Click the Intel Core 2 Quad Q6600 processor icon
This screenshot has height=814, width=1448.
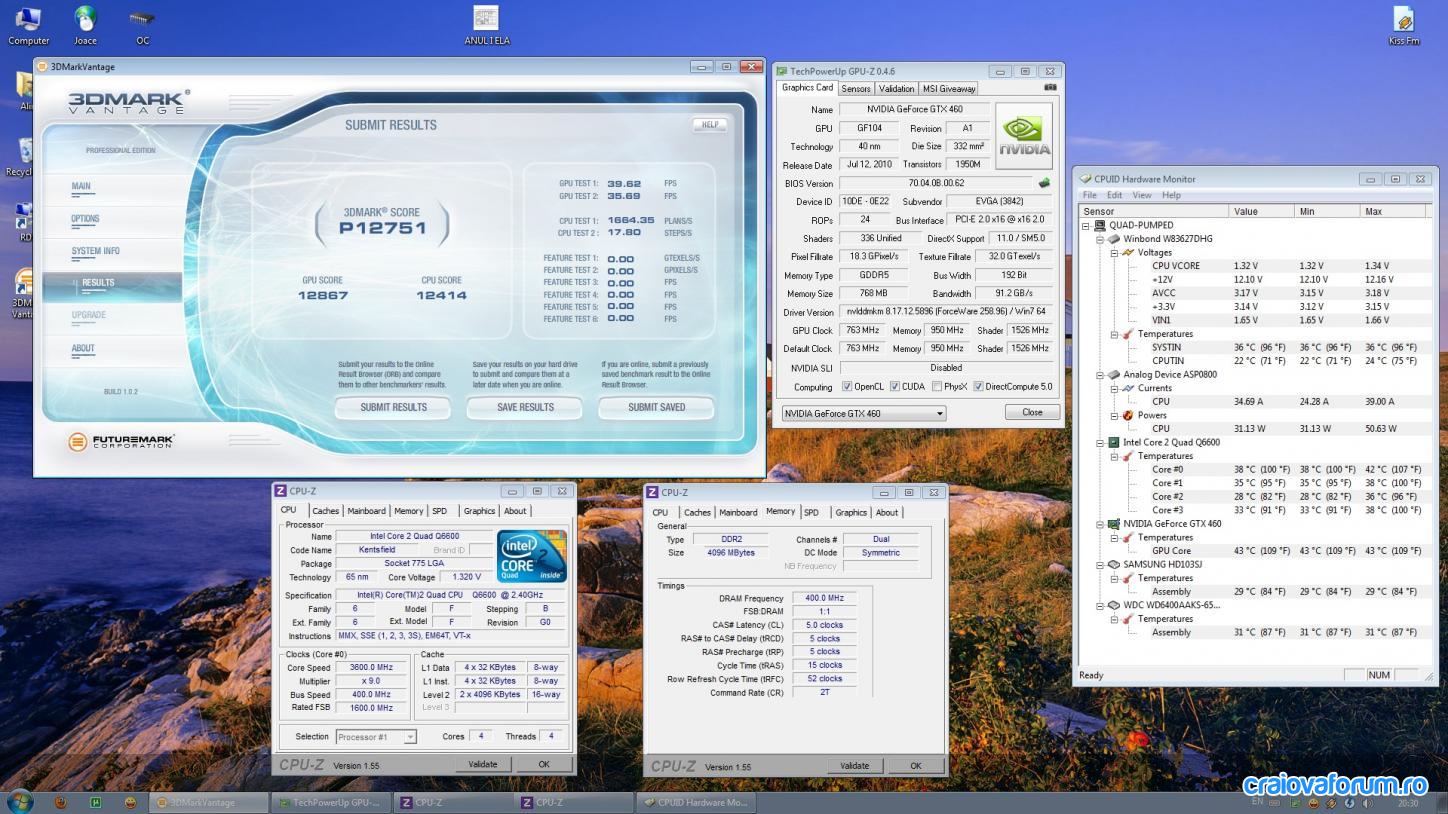(x=1113, y=442)
